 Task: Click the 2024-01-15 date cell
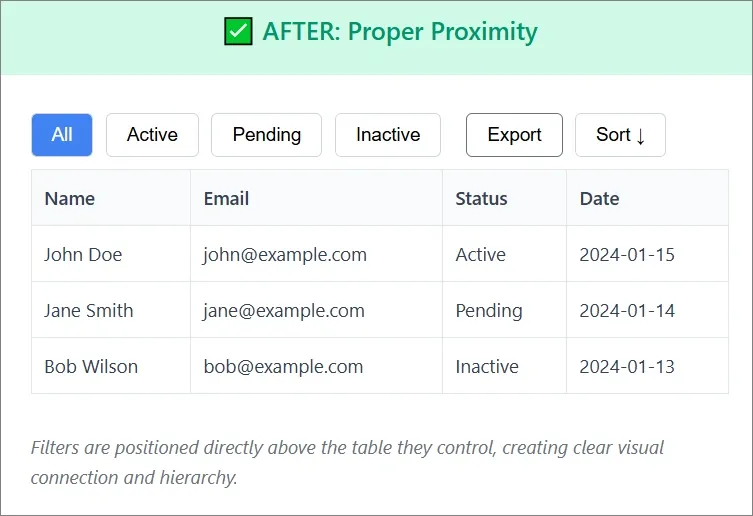pos(627,255)
